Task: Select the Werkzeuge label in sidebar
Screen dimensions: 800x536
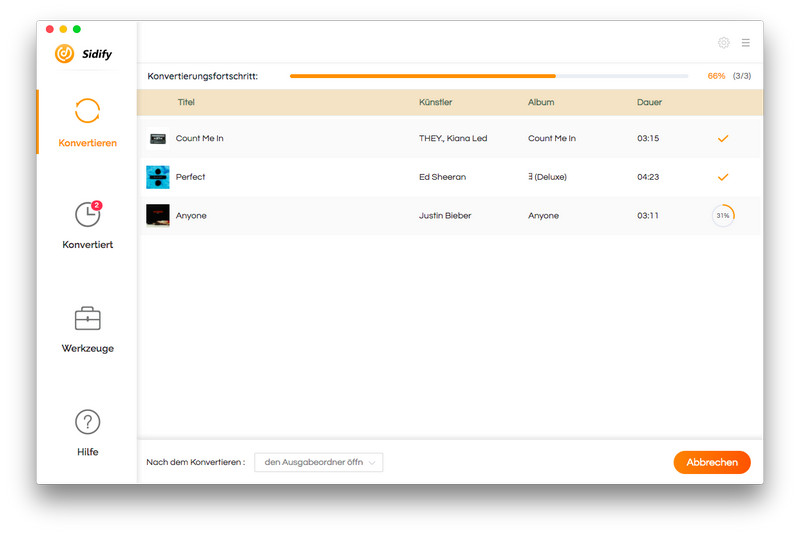Action: pyautogui.click(x=87, y=348)
